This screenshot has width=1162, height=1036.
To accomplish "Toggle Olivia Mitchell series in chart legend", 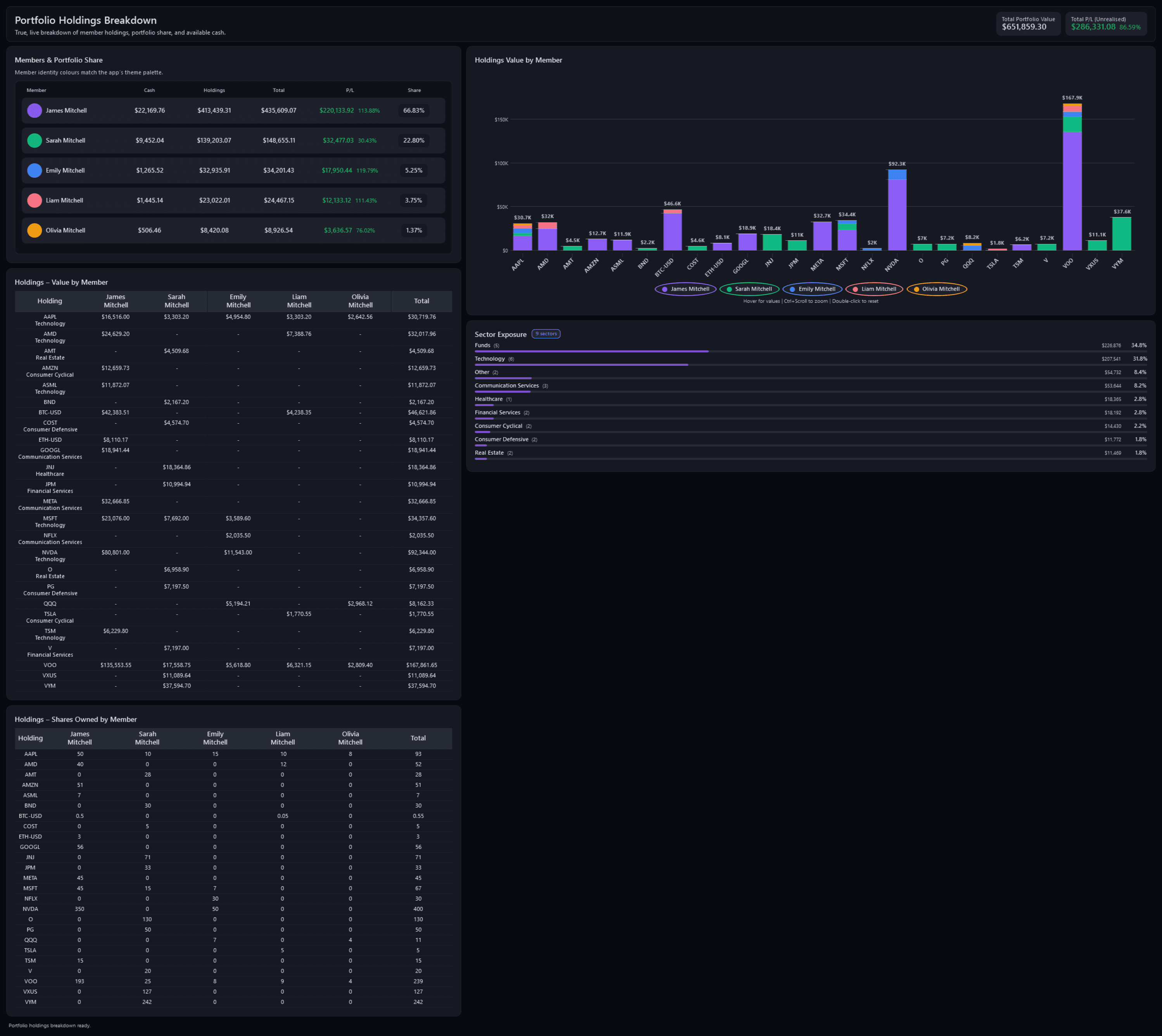I will [937, 289].
